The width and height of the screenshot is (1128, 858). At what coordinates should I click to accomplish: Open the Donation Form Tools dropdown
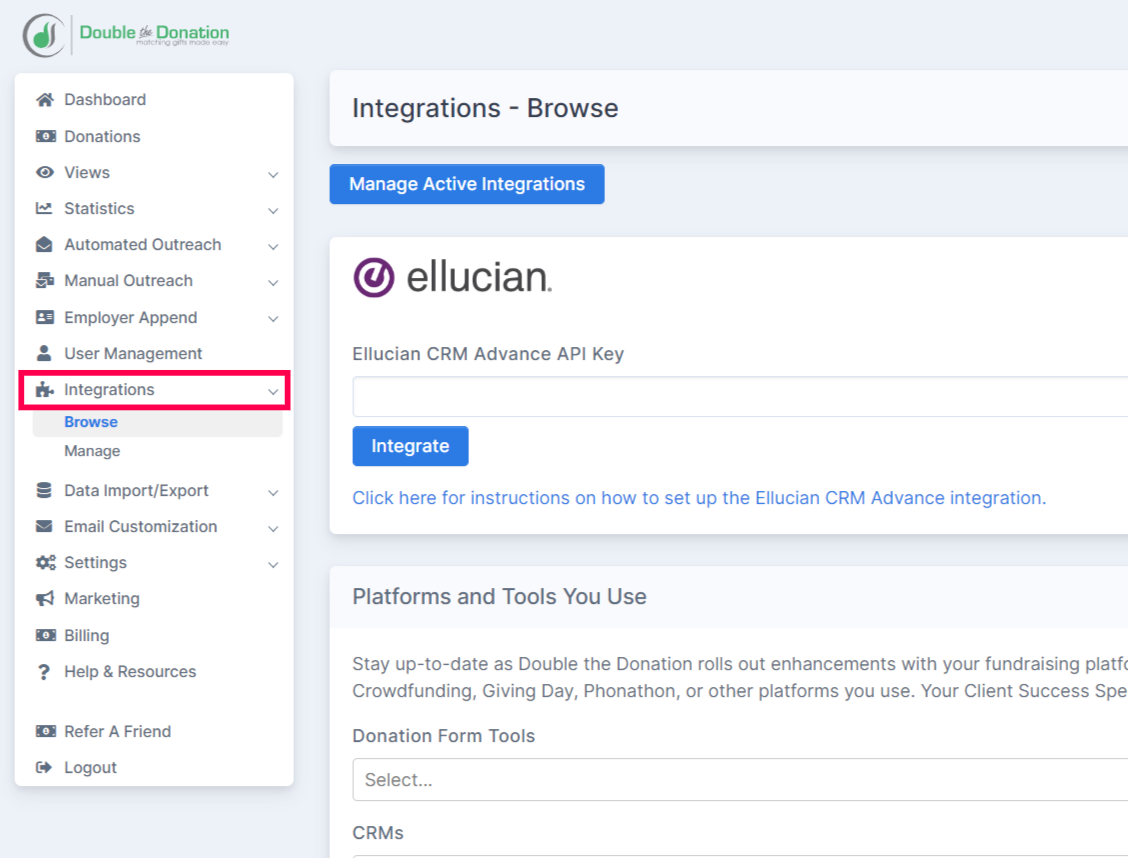coord(740,780)
